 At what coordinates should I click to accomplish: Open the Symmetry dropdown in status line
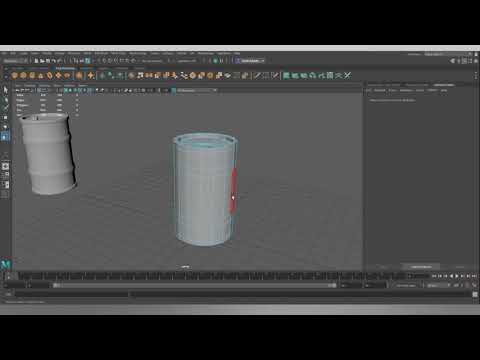(x=187, y=61)
